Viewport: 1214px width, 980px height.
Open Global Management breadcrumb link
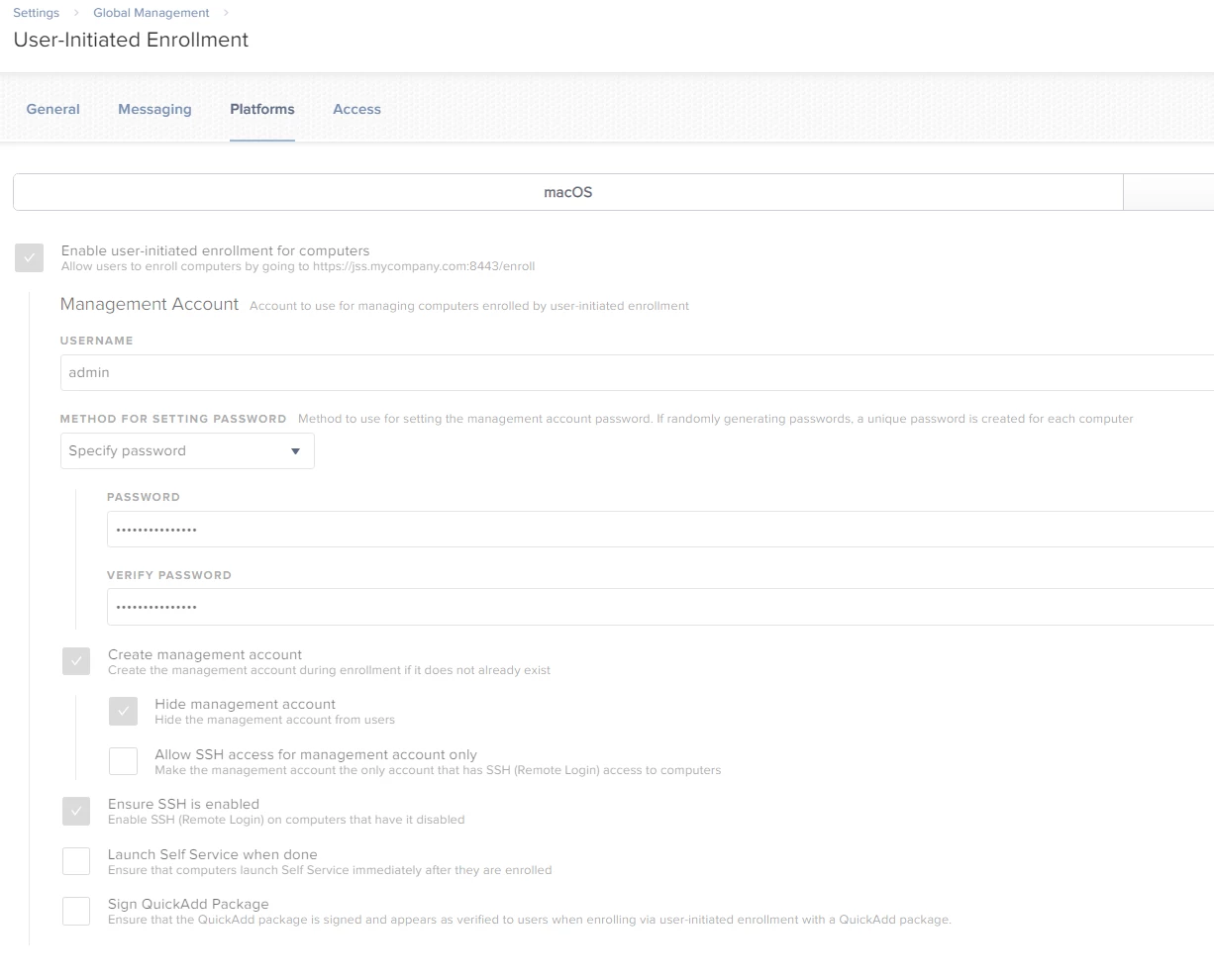[152, 13]
